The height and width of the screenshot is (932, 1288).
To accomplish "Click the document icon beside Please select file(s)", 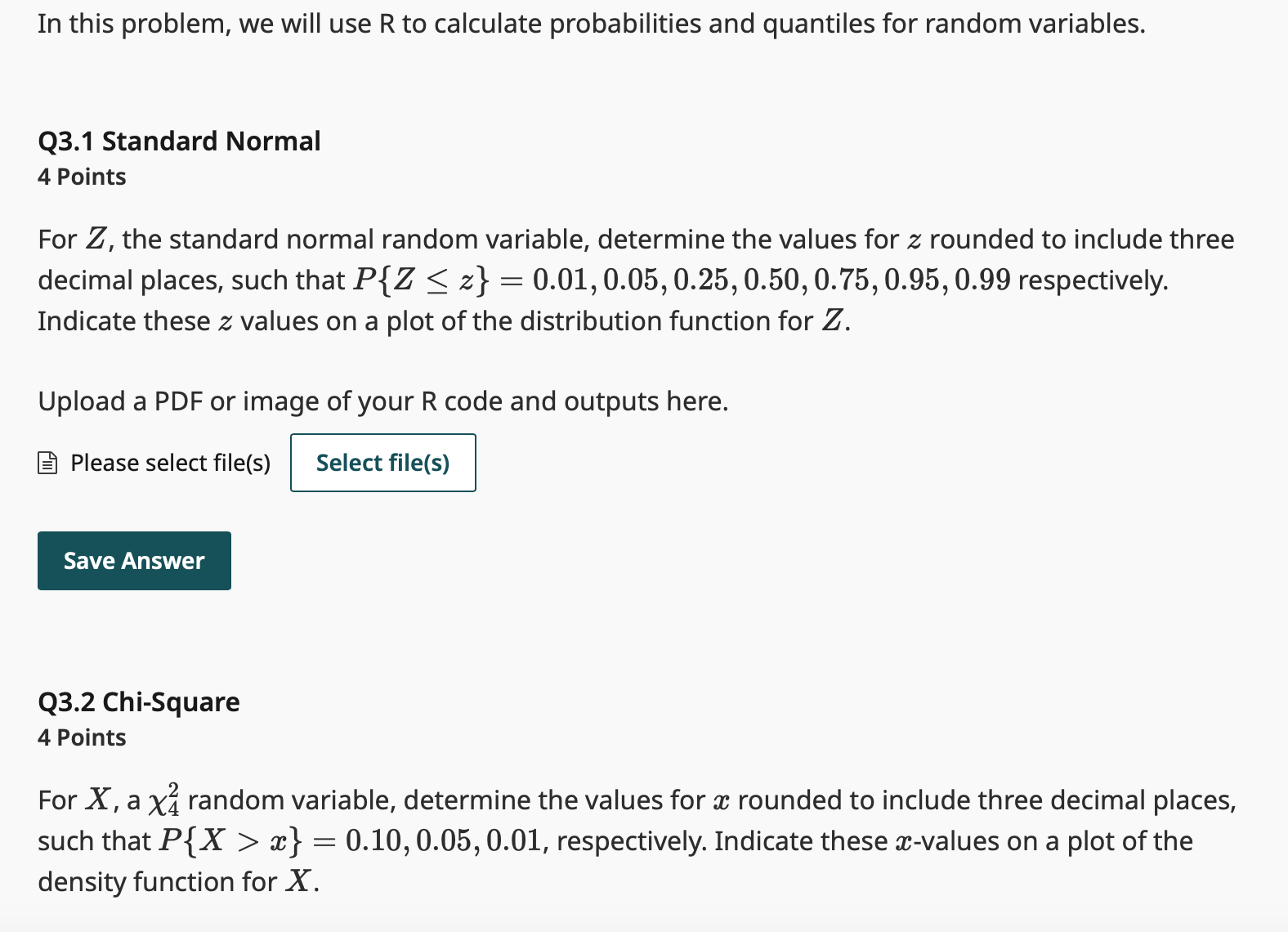I will click(x=47, y=464).
